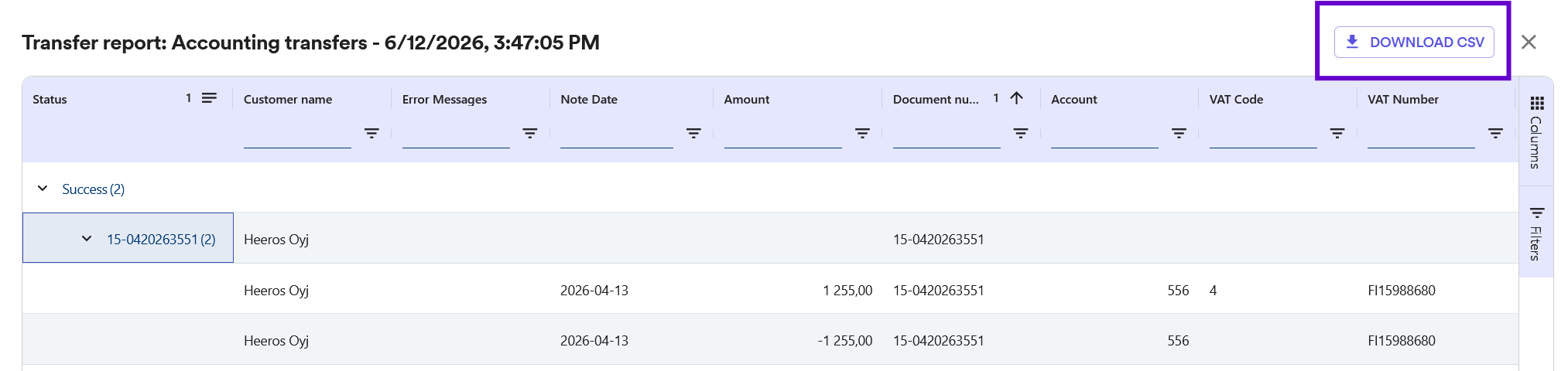Select account 556 in the -1 255,00 row

(1178, 340)
